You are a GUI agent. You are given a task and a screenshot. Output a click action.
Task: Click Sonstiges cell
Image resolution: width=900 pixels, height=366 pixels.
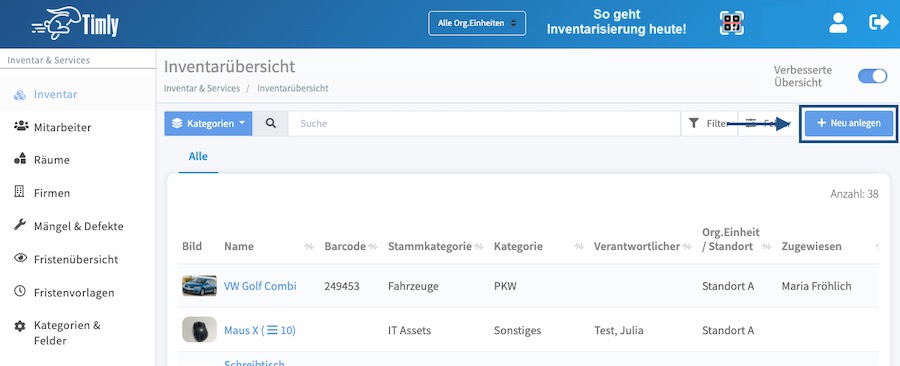coord(518,330)
